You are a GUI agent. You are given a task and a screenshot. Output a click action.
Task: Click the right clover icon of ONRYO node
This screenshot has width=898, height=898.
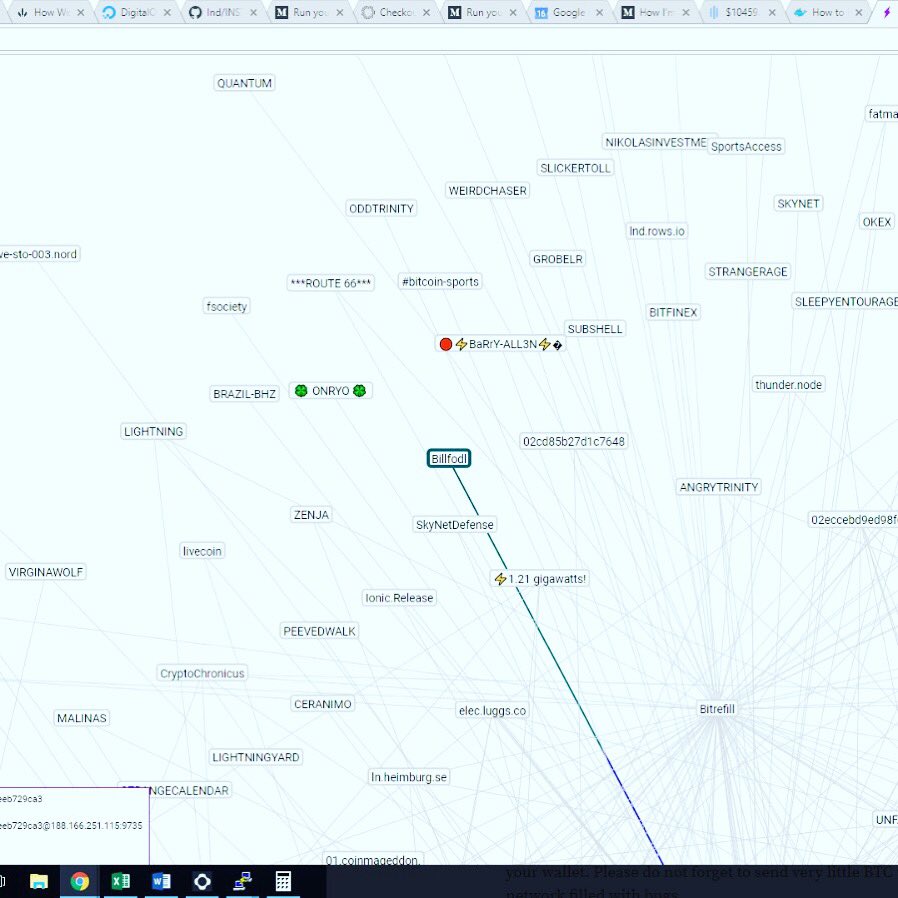[360, 391]
